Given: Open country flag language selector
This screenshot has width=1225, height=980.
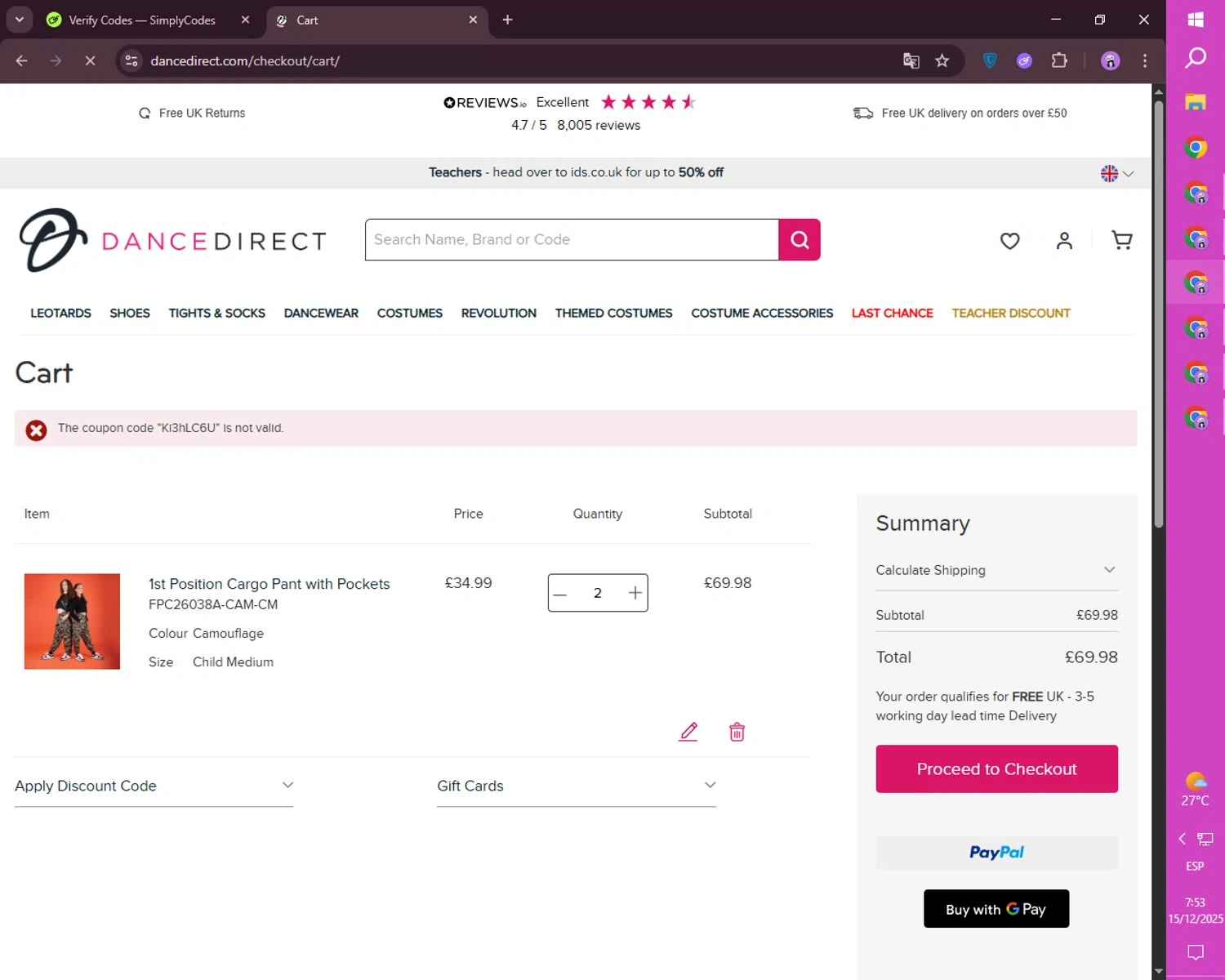Looking at the screenshot, I should [1116, 173].
